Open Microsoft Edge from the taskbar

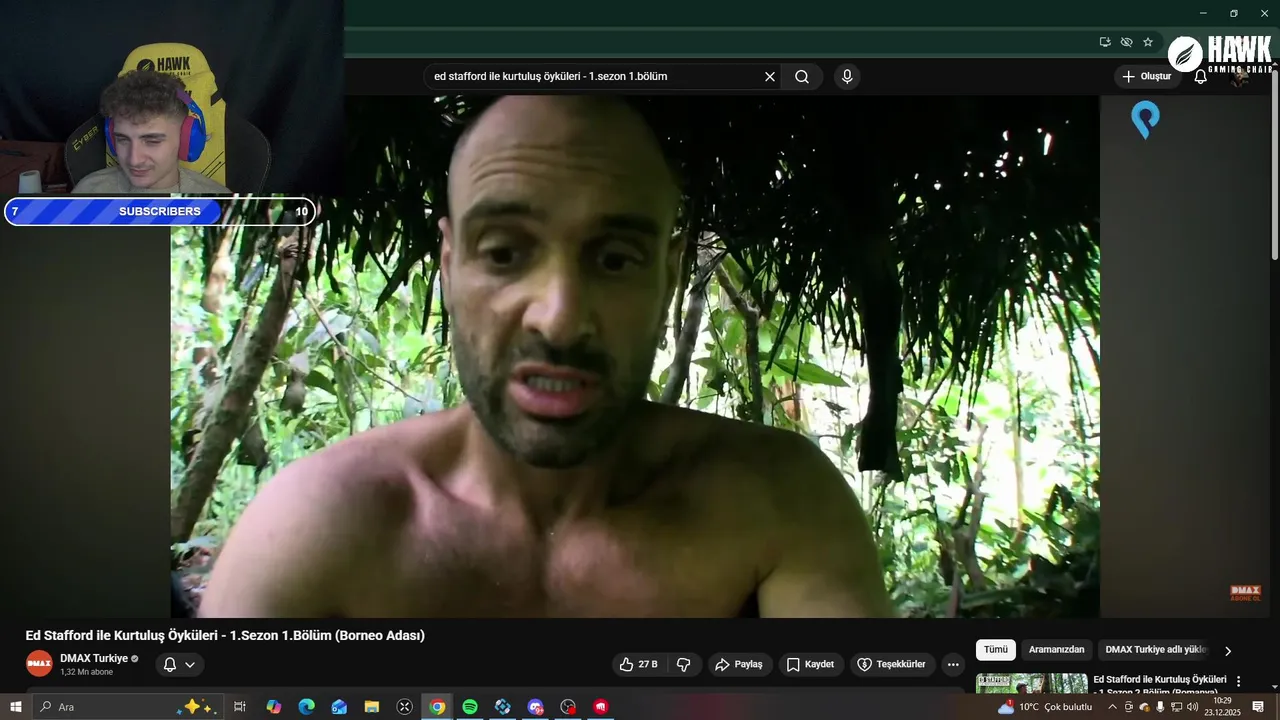[307, 707]
